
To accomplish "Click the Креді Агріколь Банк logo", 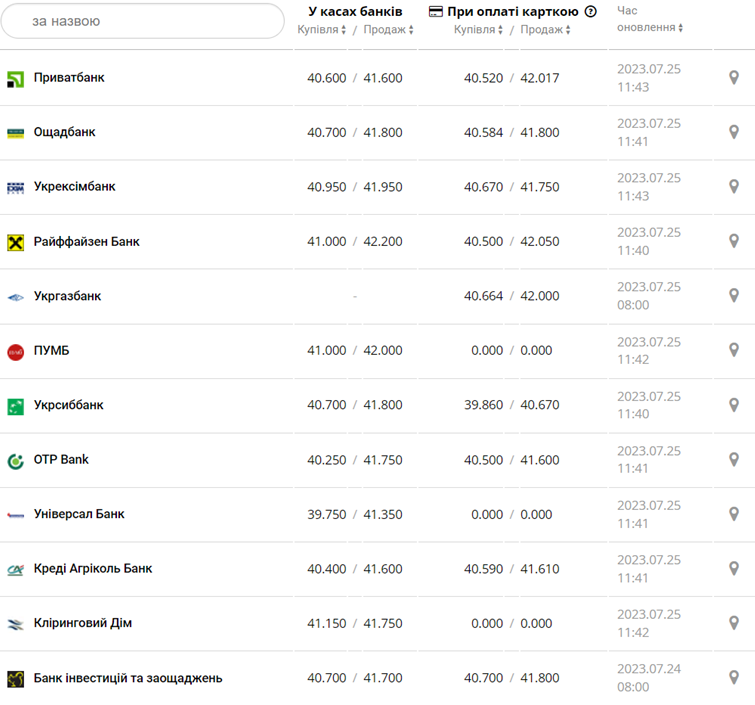I will [x=15, y=569].
